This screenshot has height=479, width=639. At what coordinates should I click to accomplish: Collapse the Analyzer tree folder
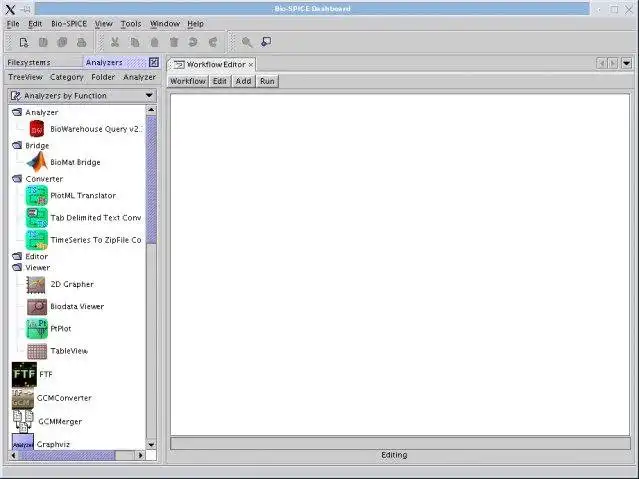point(17,112)
